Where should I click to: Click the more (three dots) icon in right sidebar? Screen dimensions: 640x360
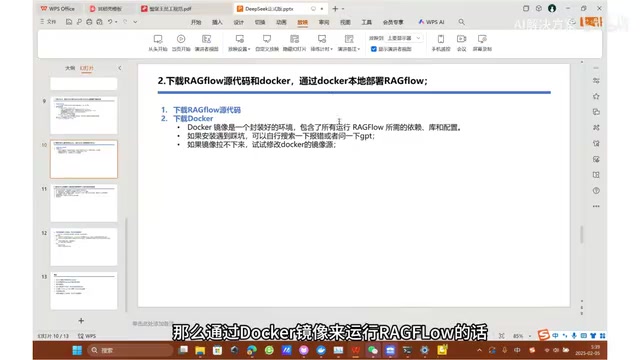pyautogui.click(x=596, y=207)
